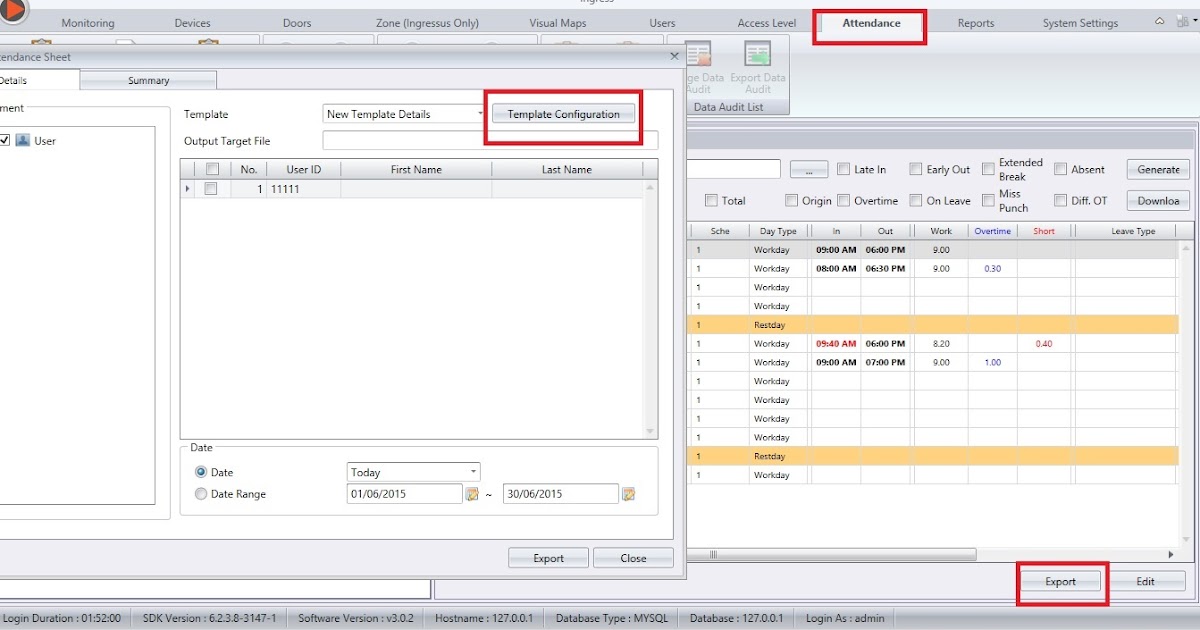Open the Today dropdown in the Date section
Screen dimensions: 1200x630
tap(474, 471)
